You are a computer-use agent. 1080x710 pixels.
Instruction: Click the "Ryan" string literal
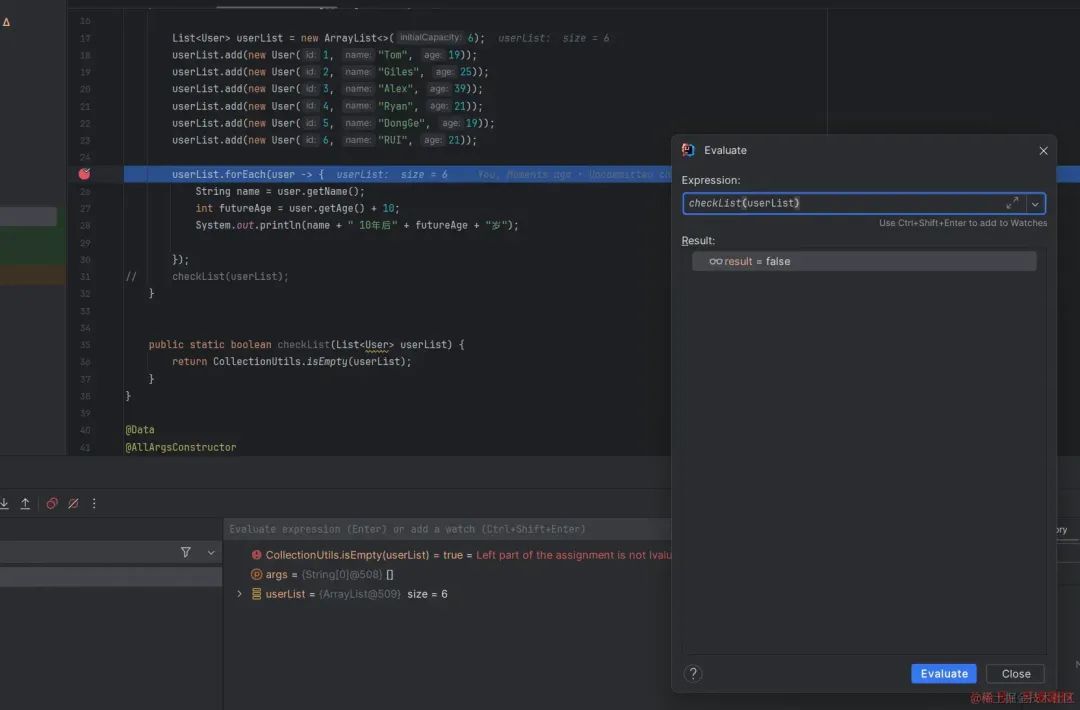395,106
